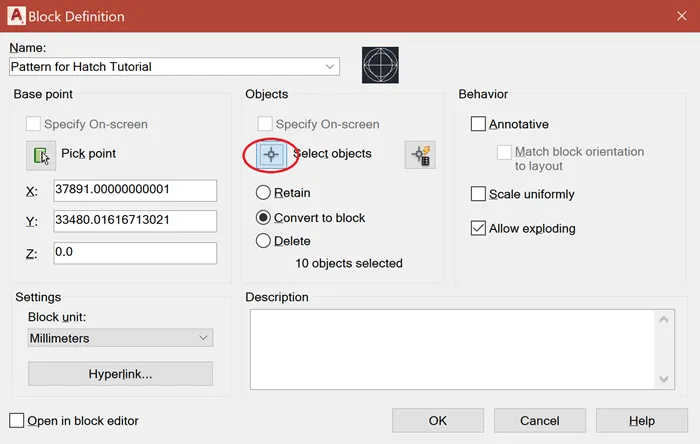Image resolution: width=700 pixels, height=444 pixels.
Task: Click inside the Description text area
Action: [x=452, y=349]
